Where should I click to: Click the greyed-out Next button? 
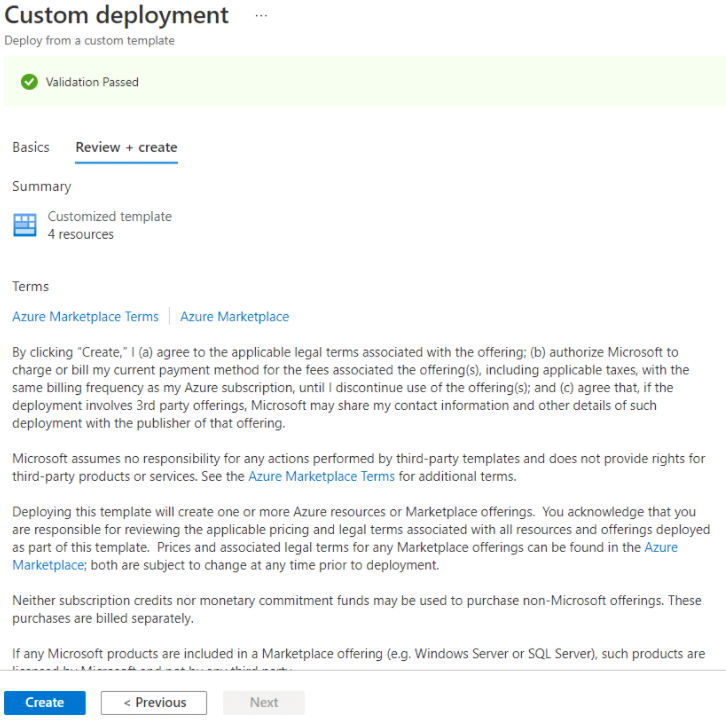(x=264, y=702)
